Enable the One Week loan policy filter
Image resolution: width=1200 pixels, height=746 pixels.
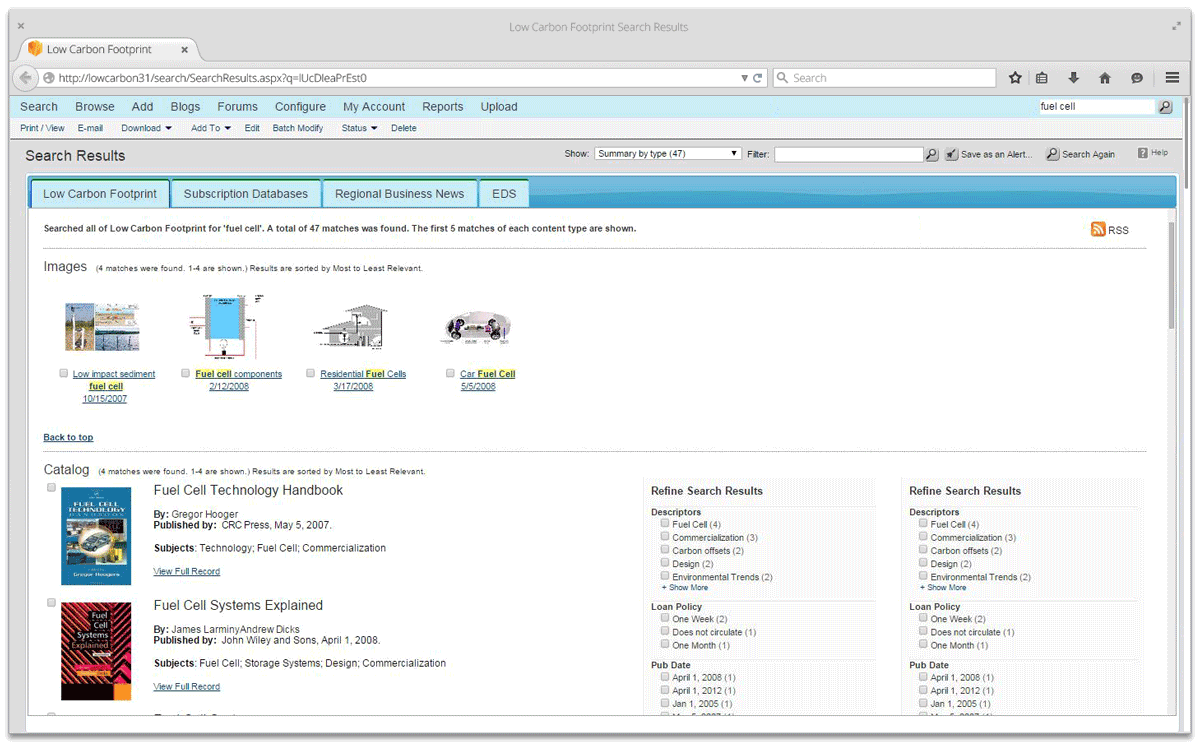665,618
